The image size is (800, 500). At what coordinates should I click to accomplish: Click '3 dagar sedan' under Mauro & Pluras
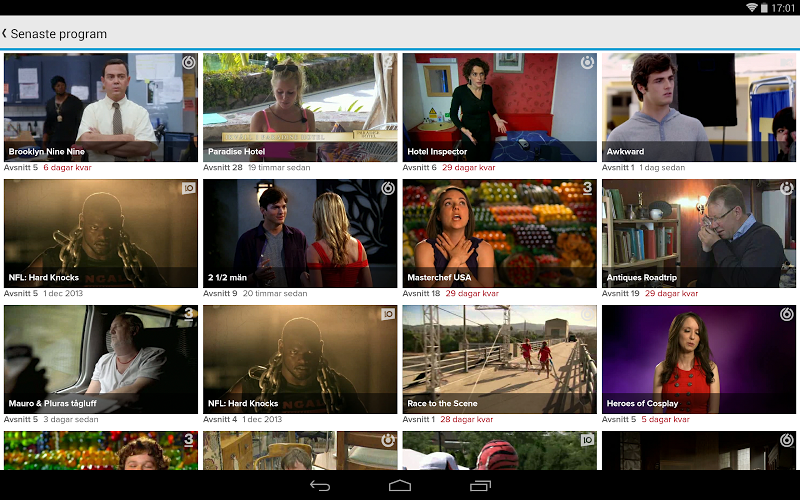pos(71,419)
